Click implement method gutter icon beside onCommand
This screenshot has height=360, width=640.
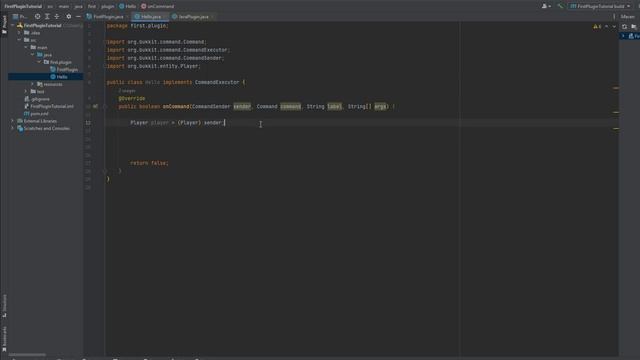click(x=95, y=107)
